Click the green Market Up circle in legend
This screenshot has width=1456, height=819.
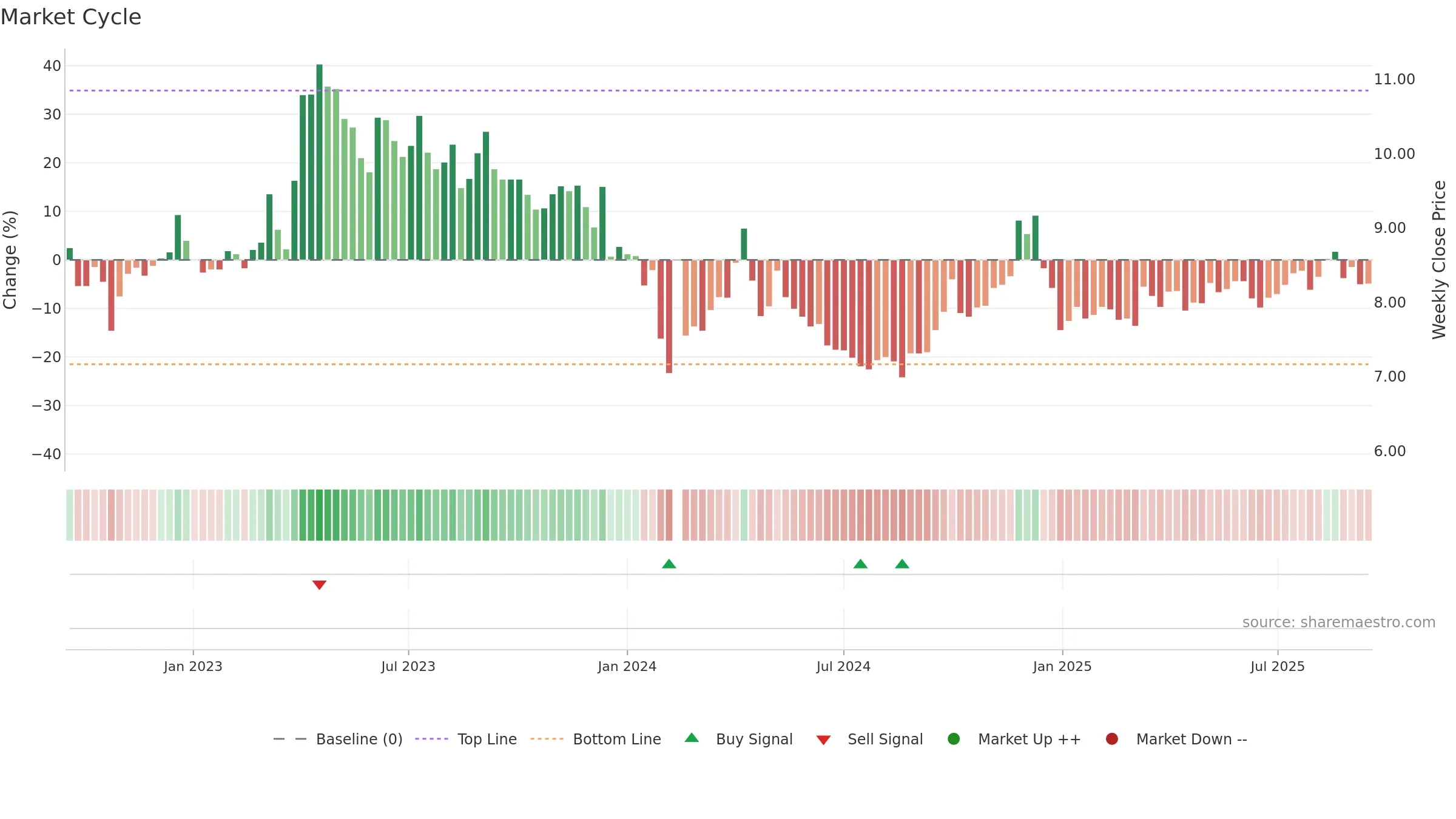[954, 739]
